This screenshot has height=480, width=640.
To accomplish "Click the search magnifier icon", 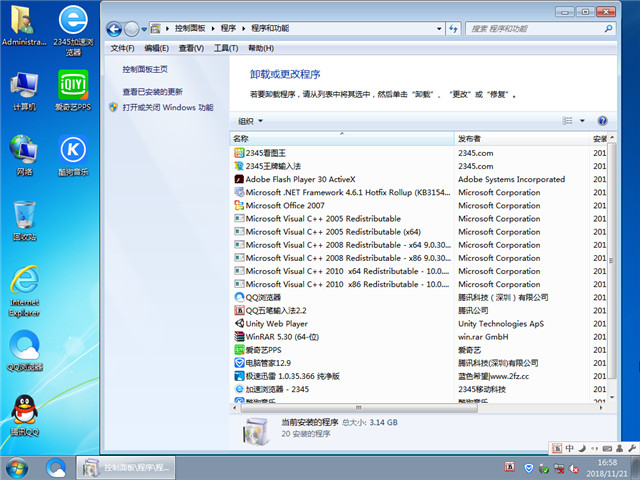I will pos(608,29).
